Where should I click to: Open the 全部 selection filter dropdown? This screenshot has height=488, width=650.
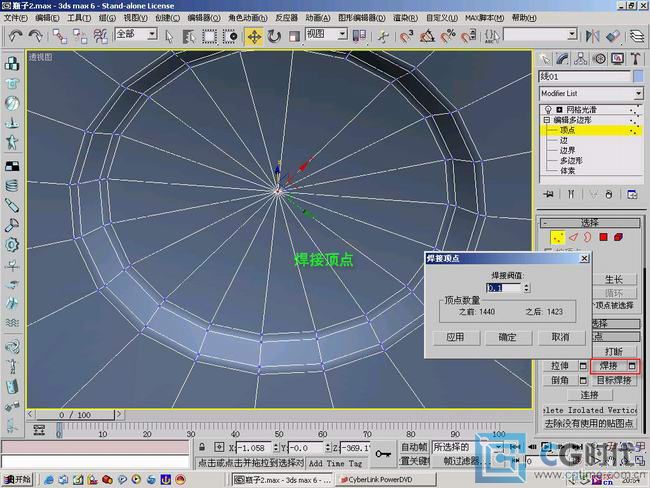[x=153, y=34]
